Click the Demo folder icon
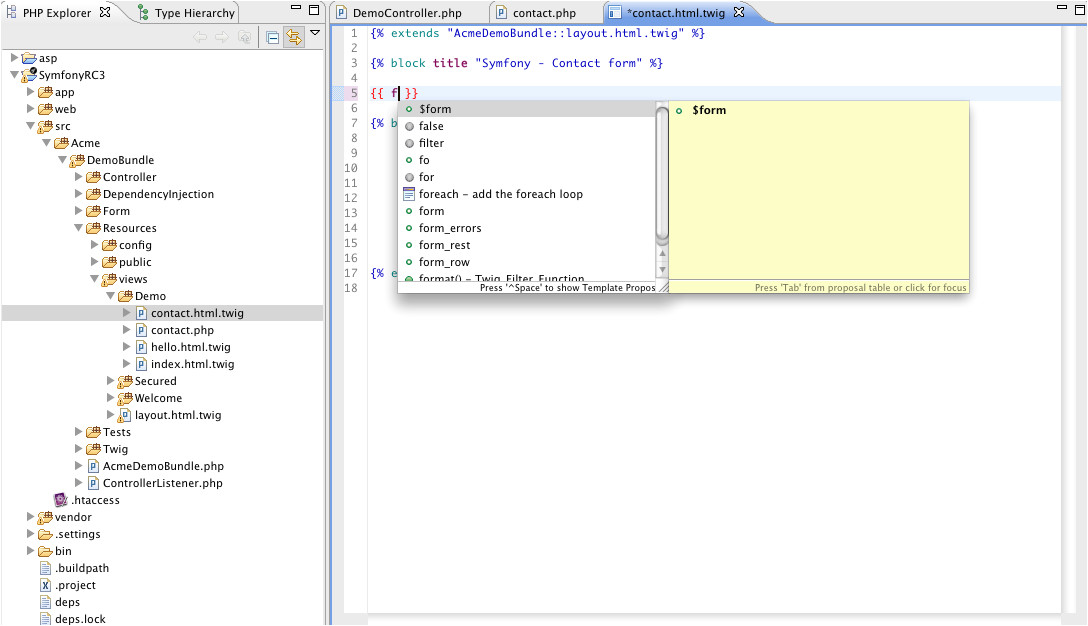1088x626 pixels. 125,296
